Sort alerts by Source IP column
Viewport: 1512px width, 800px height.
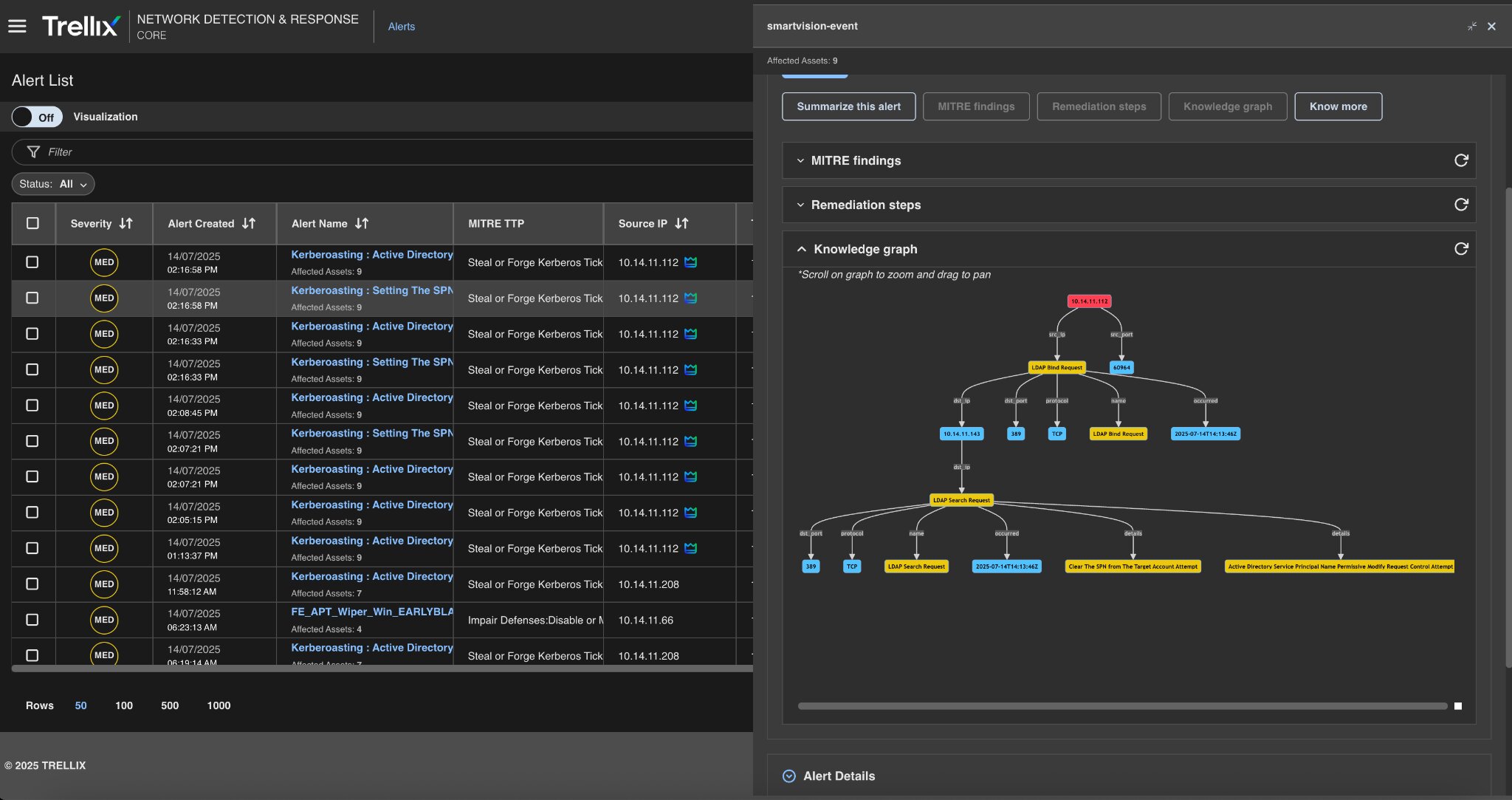[x=681, y=223]
